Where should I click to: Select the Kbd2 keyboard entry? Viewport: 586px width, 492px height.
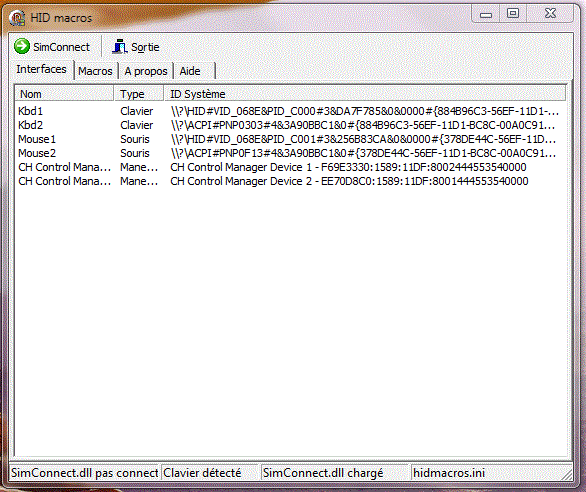(289, 125)
